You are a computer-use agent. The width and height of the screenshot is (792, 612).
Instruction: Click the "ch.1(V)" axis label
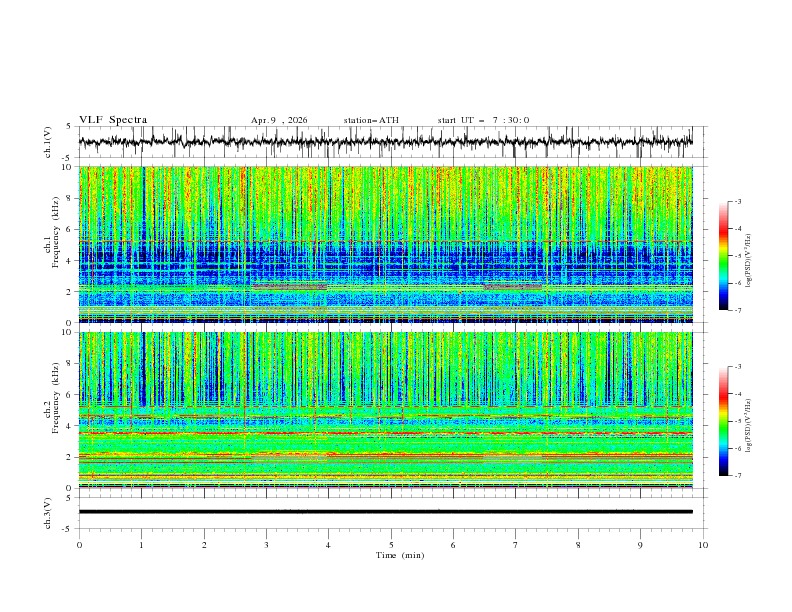click(48, 142)
